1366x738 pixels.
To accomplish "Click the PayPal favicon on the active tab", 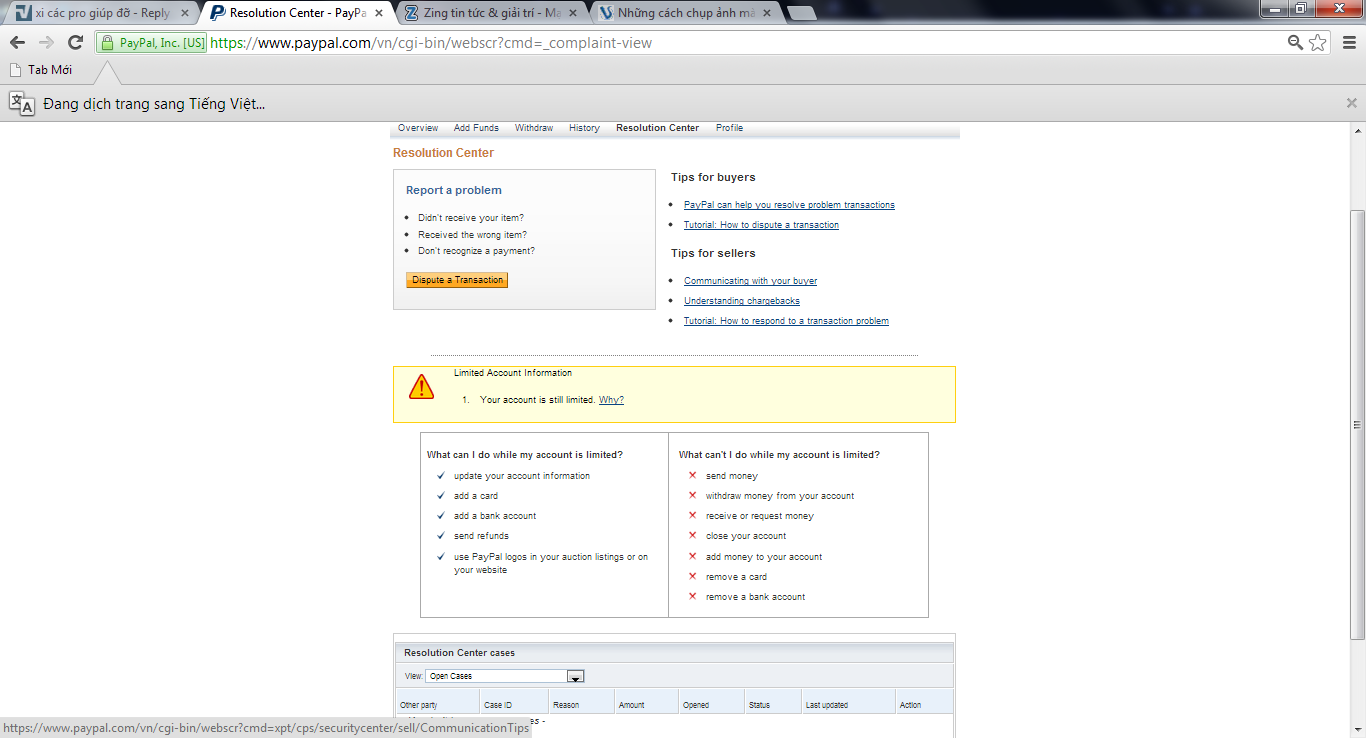I will [x=217, y=13].
